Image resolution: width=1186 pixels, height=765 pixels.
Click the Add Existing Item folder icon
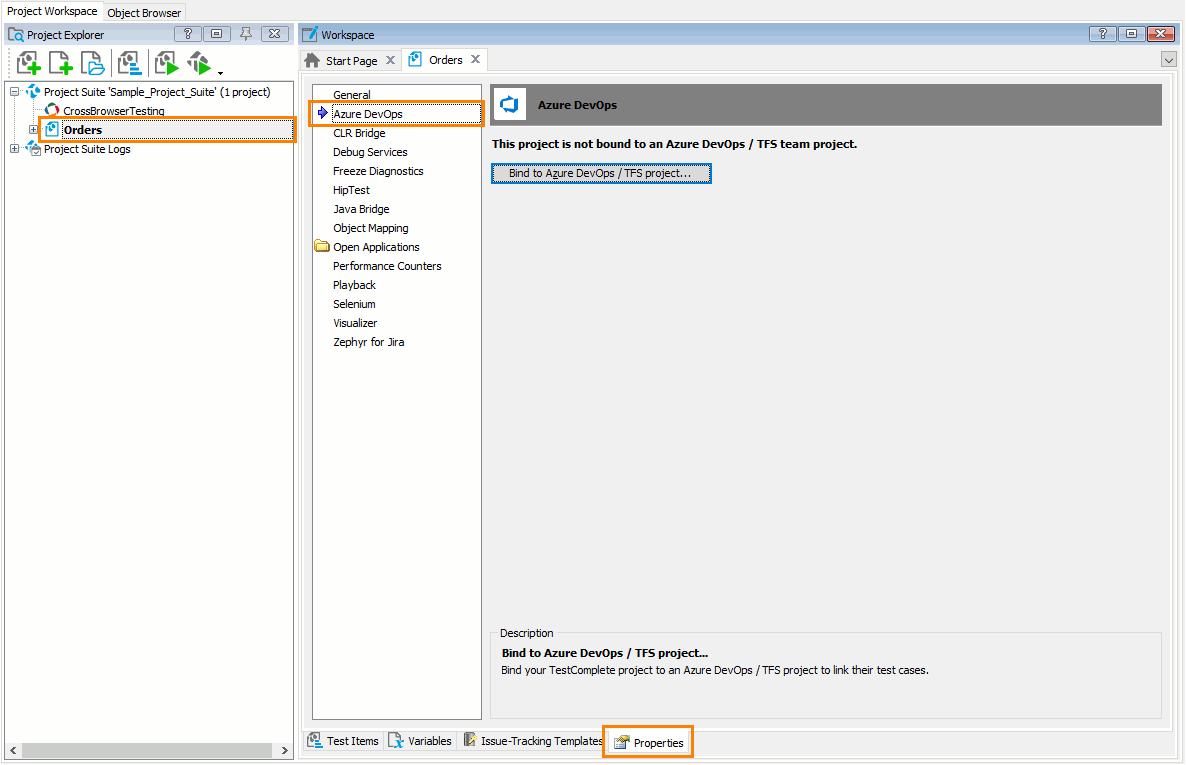tap(92, 63)
